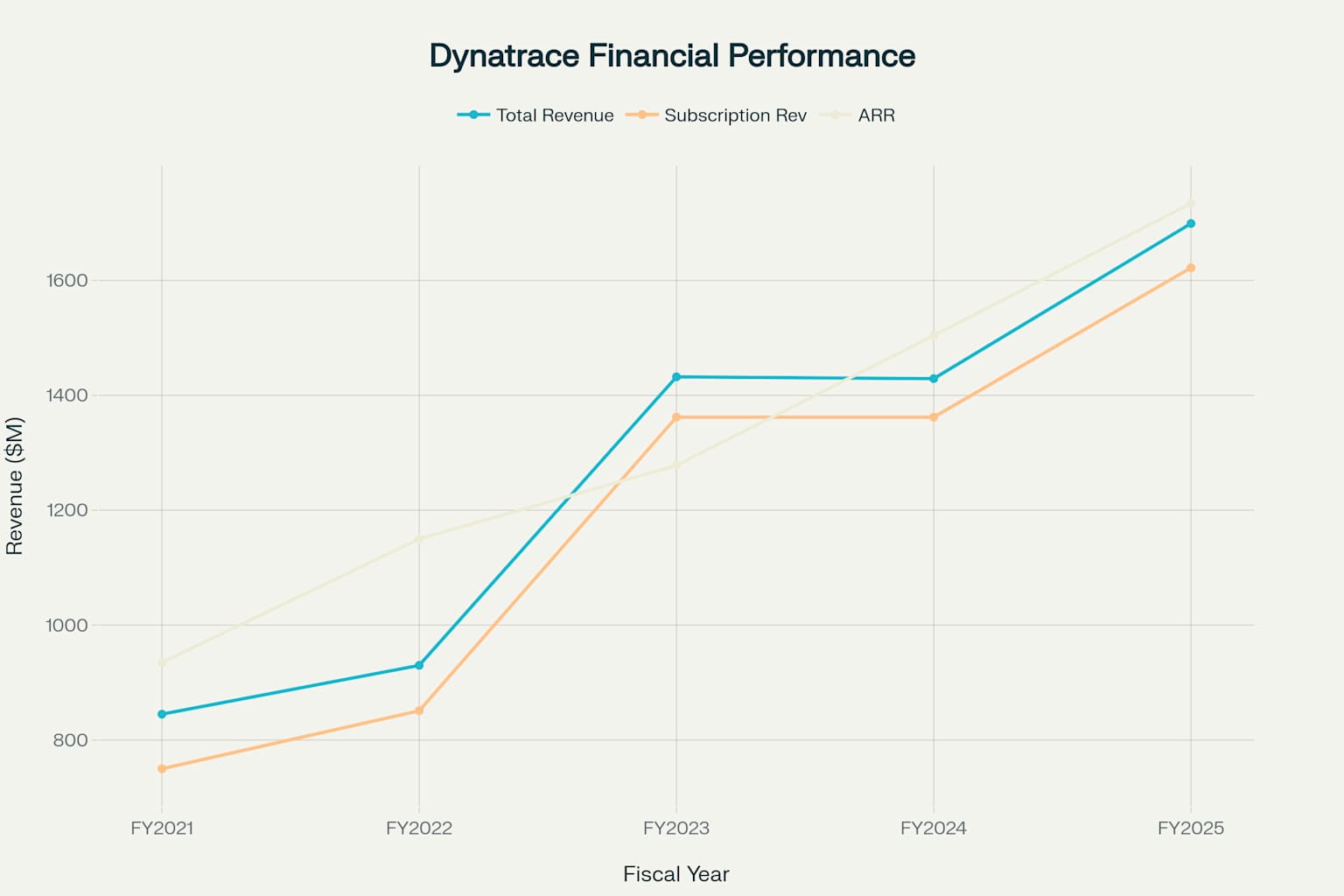1344x896 pixels.
Task: Select the Total Revenue FY2022 data point
Action: tap(419, 666)
